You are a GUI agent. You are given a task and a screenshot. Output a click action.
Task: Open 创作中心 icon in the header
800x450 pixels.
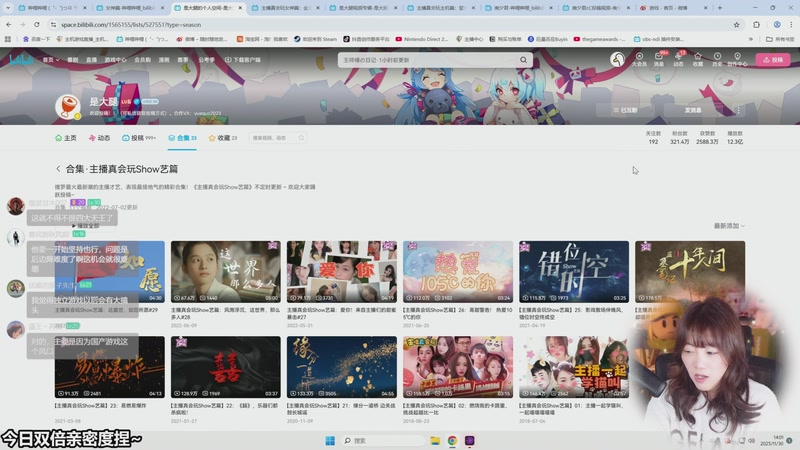coord(737,60)
